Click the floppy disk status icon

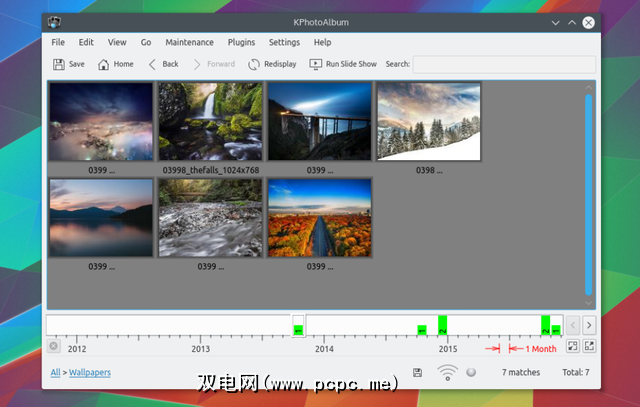[x=417, y=373]
